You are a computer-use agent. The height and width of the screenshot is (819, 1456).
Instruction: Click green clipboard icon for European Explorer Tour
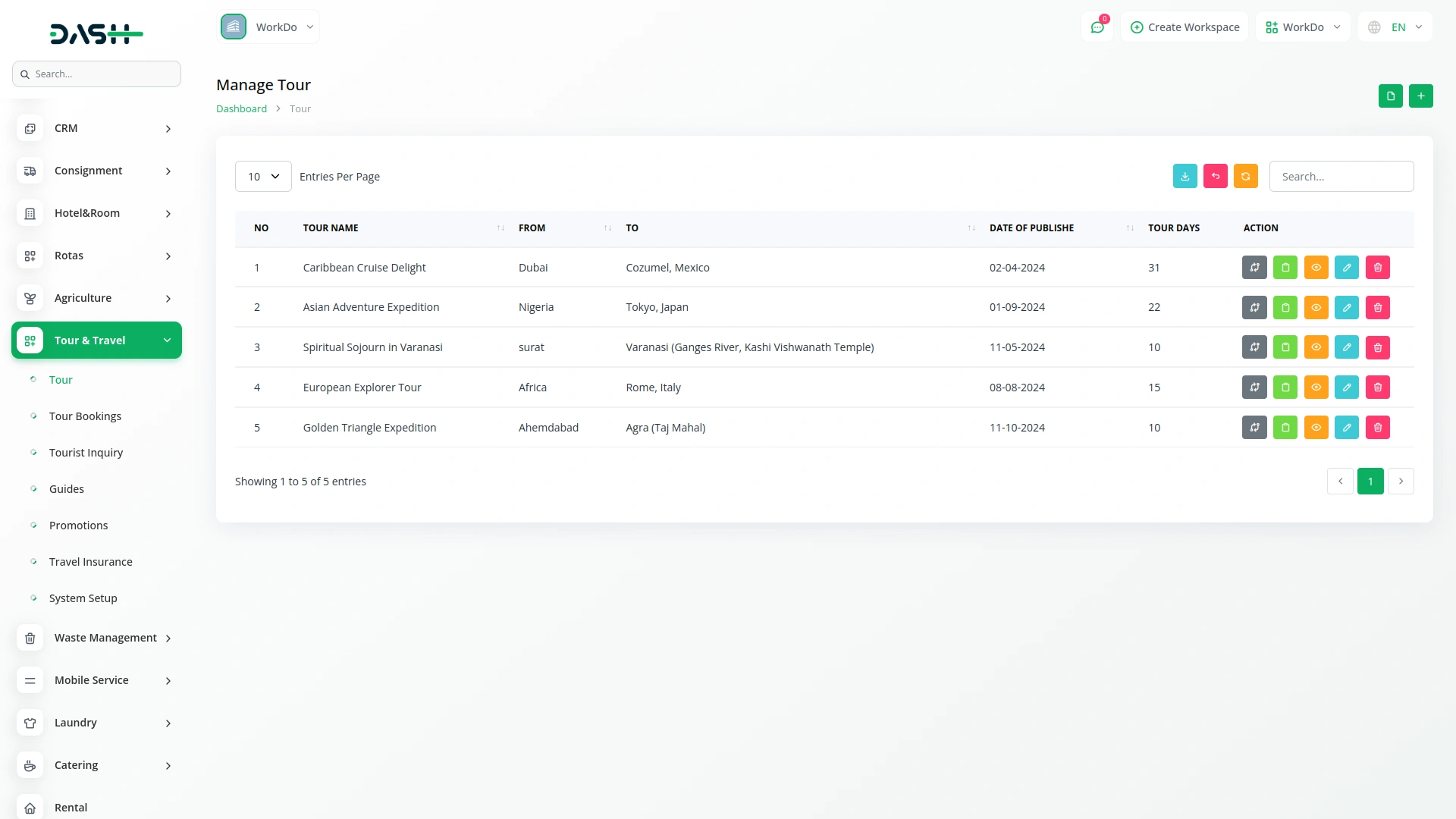coord(1285,388)
